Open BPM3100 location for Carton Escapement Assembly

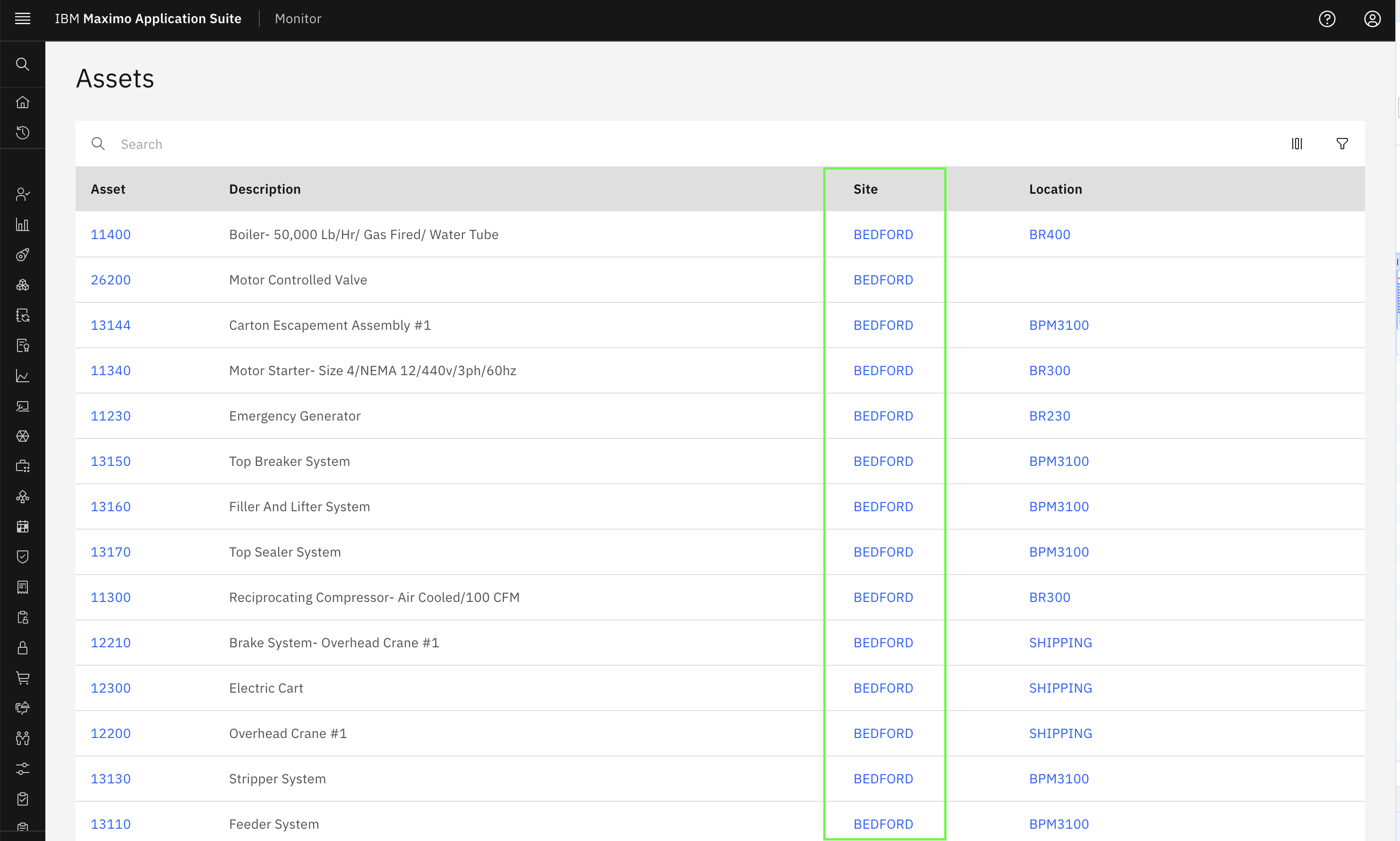pyautogui.click(x=1059, y=325)
